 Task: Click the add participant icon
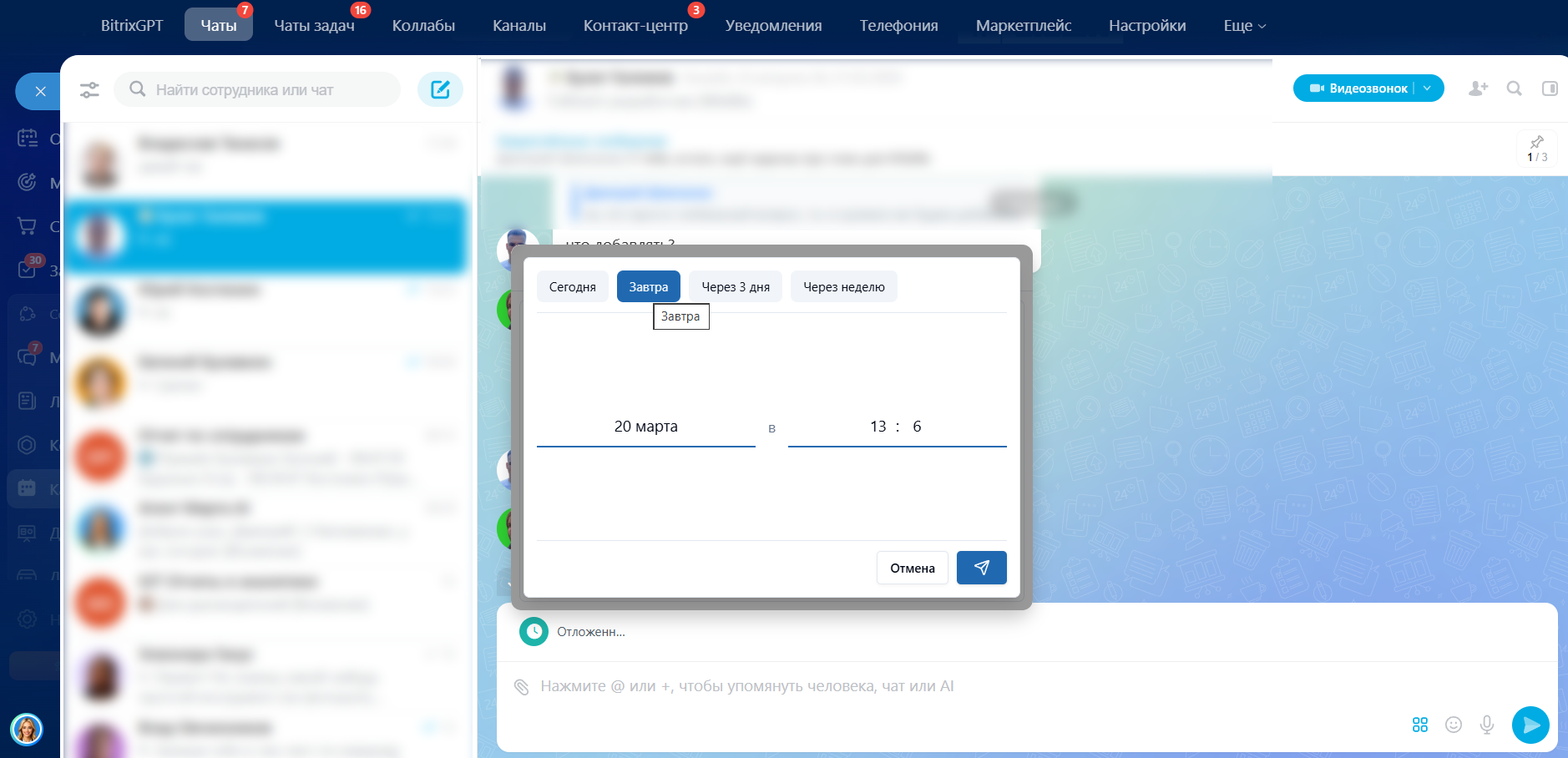coord(1478,88)
